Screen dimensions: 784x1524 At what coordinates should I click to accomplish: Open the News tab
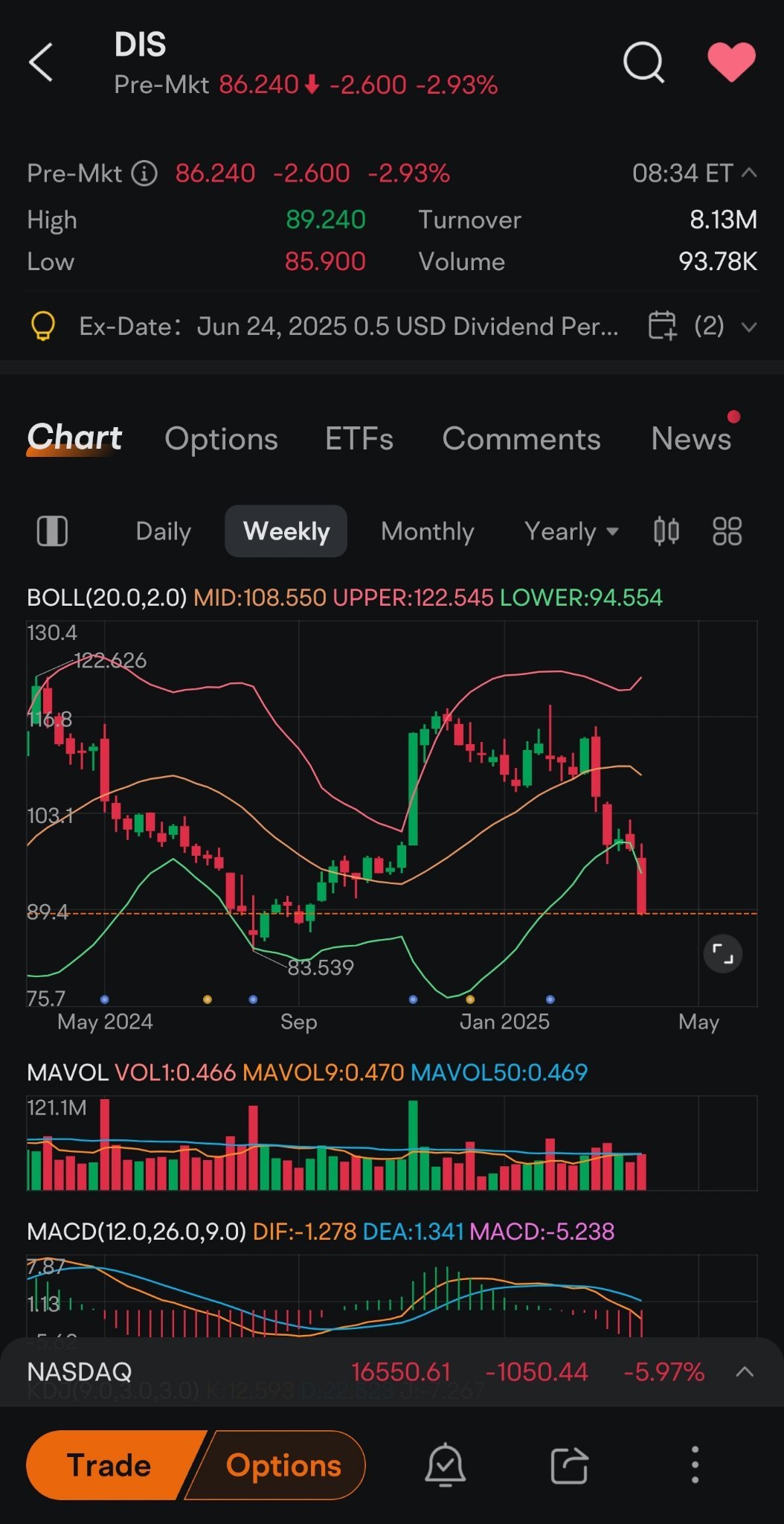tap(691, 438)
